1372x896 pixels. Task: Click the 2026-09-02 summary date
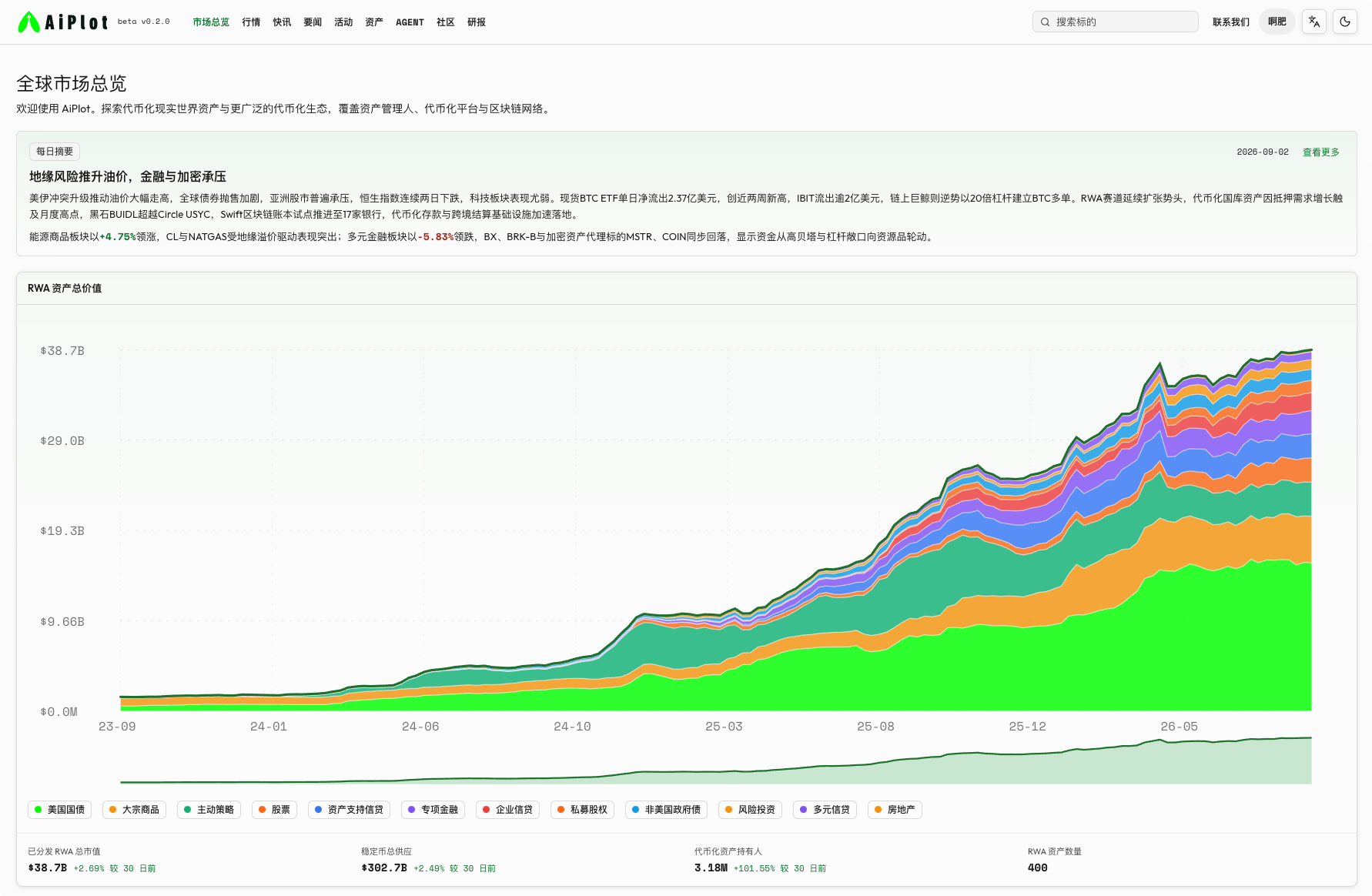1263,152
